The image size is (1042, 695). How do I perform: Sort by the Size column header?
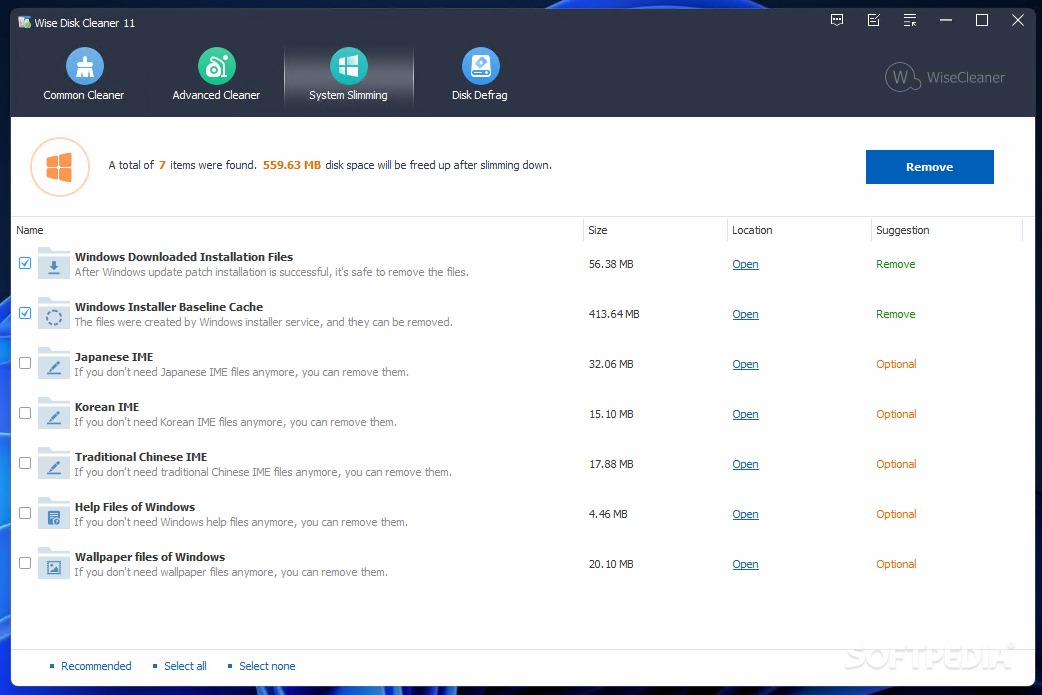click(597, 230)
